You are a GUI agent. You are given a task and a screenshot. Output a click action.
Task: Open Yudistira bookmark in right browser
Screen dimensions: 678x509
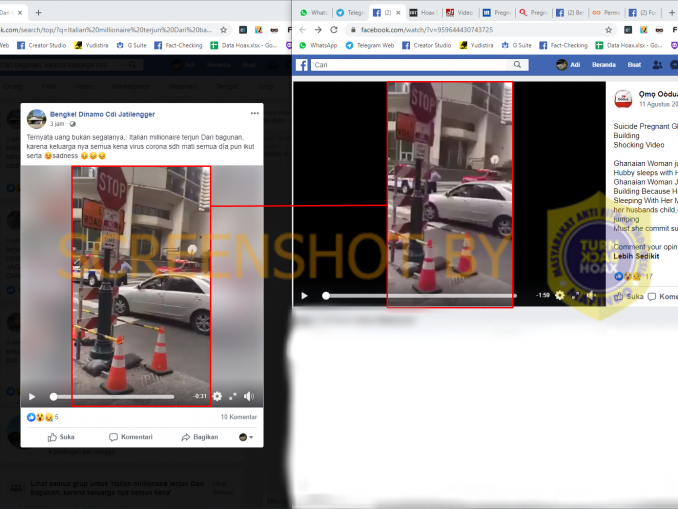tap(477, 45)
